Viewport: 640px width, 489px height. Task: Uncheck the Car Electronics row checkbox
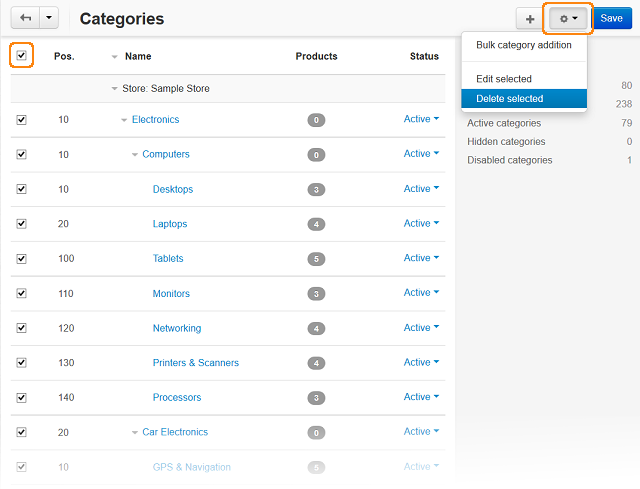pyautogui.click(x=22, y=432)
